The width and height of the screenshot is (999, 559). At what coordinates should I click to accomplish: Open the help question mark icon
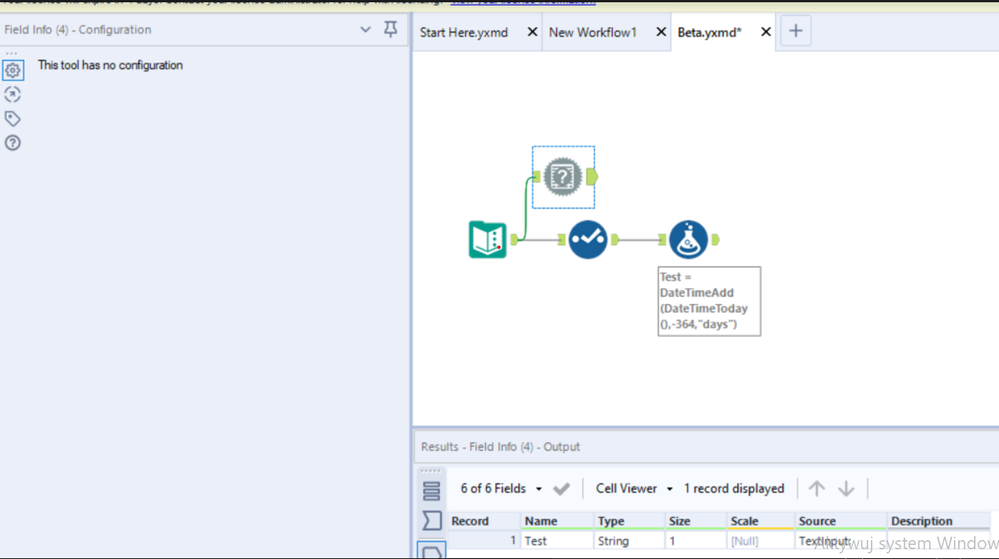pyautogui.click(x=13, y=143)
